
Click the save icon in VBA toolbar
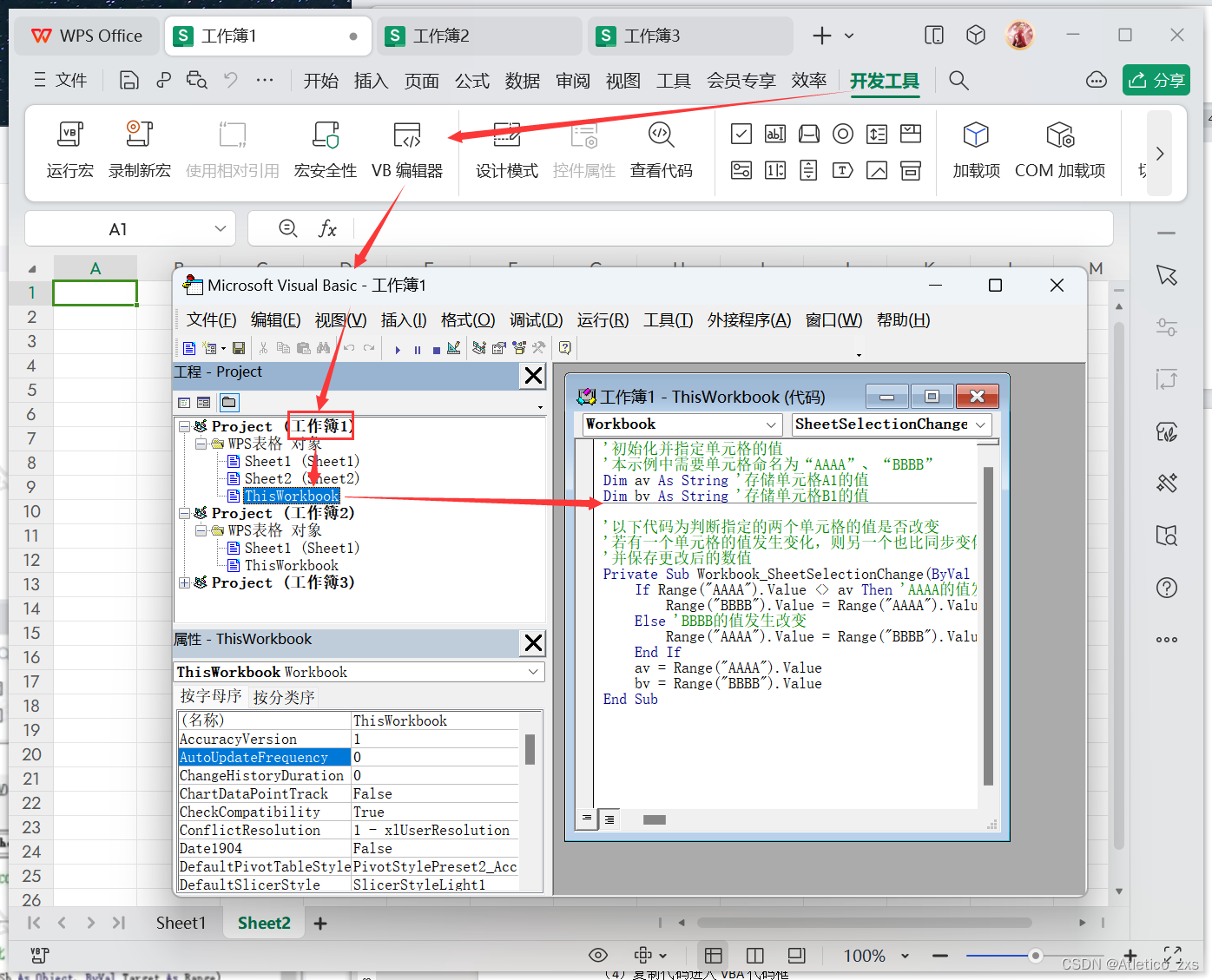239,348
